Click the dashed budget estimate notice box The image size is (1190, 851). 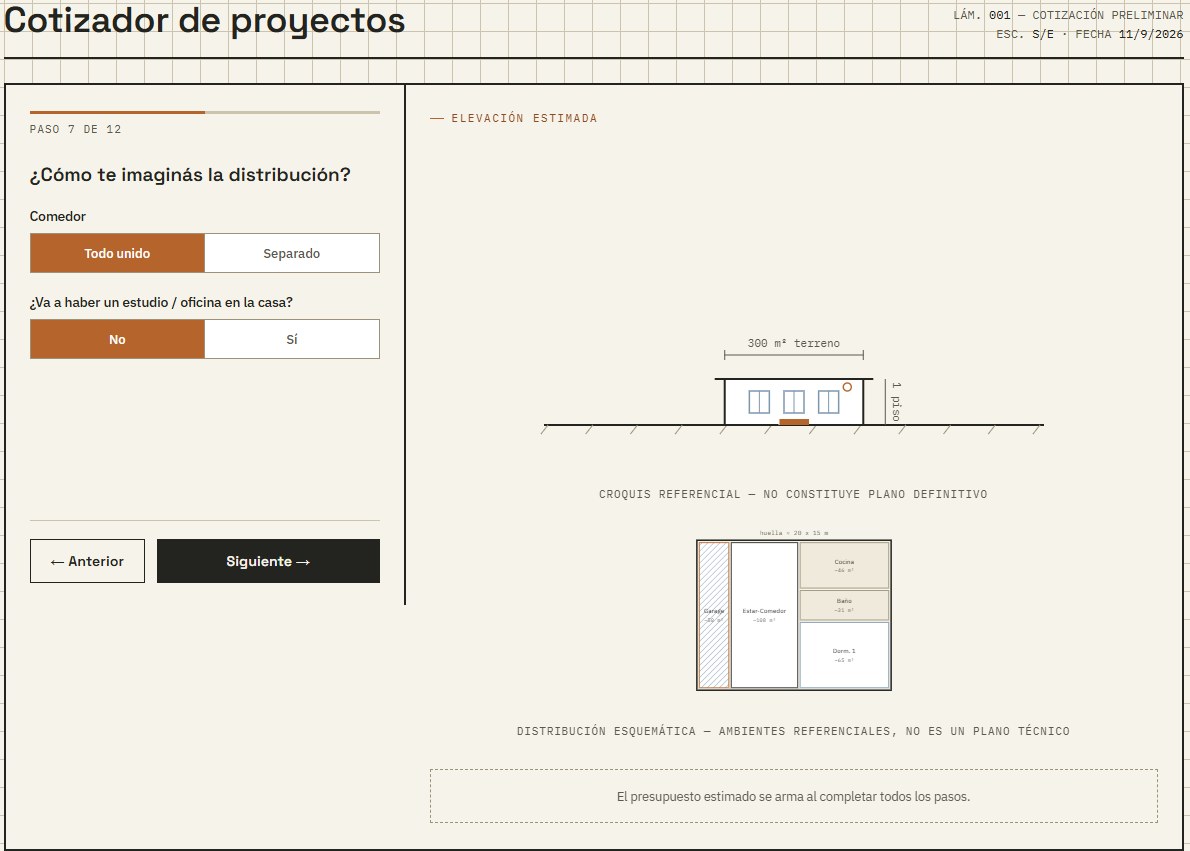pos(794,796)
